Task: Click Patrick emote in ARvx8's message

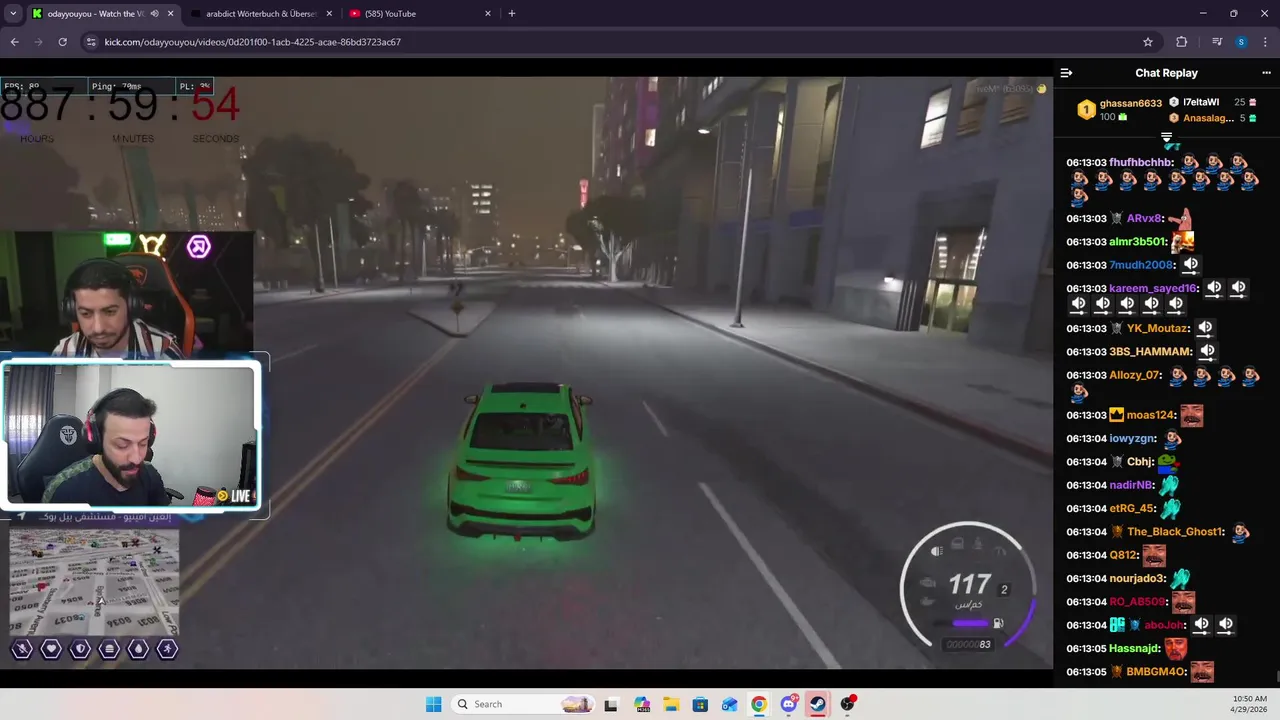Action: click(1181, 217)
